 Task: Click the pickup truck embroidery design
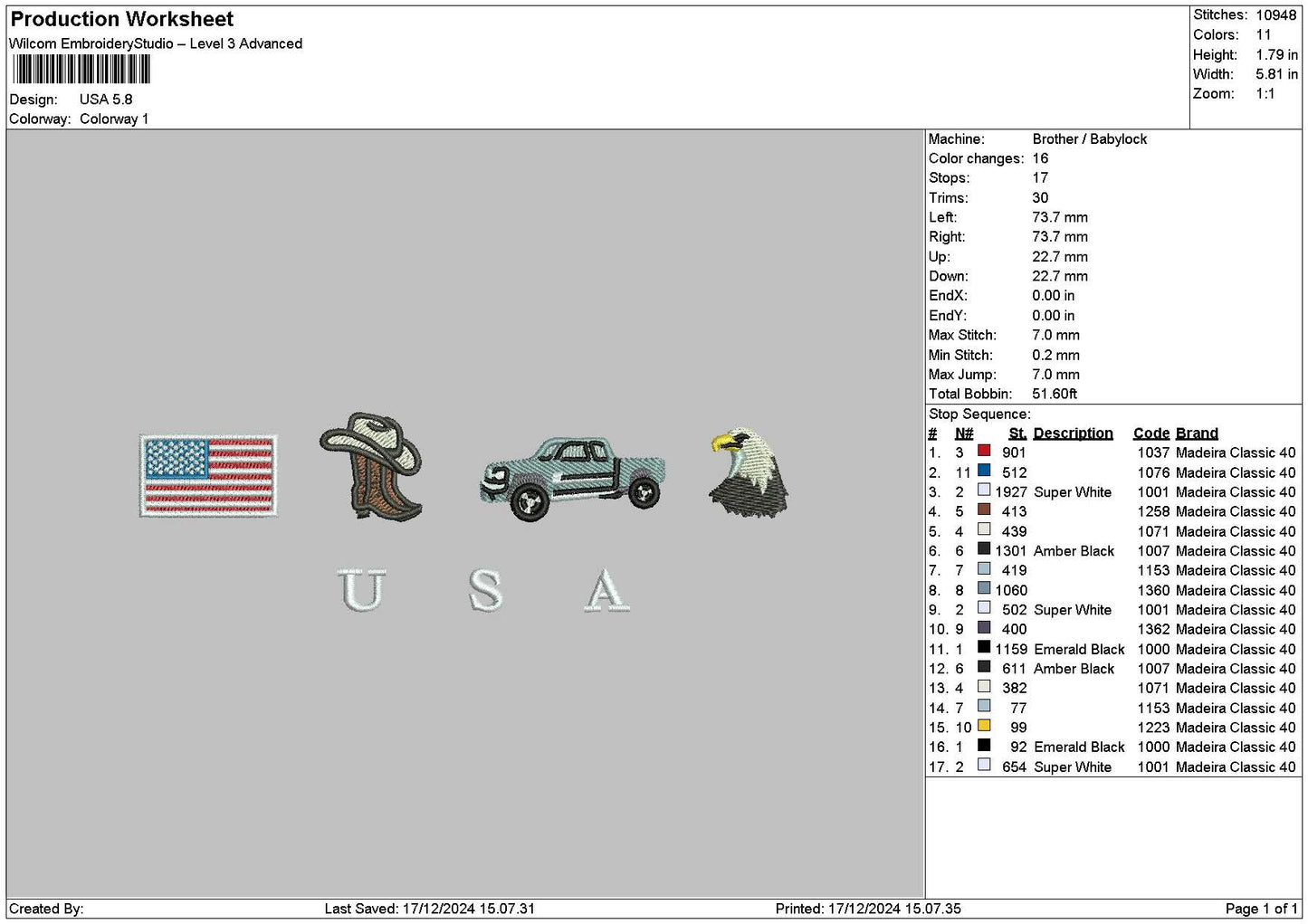[572, 479]
